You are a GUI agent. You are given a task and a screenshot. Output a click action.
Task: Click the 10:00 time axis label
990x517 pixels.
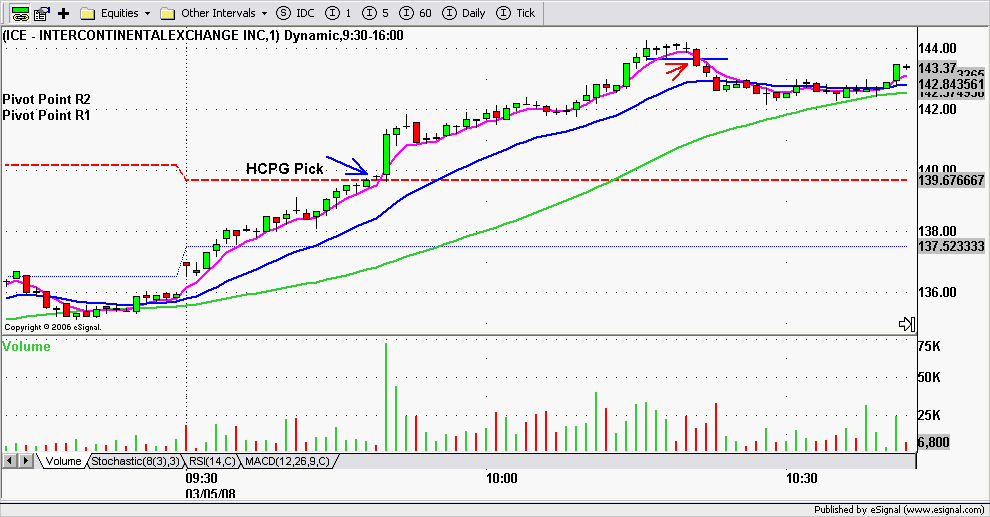point(501,478)
